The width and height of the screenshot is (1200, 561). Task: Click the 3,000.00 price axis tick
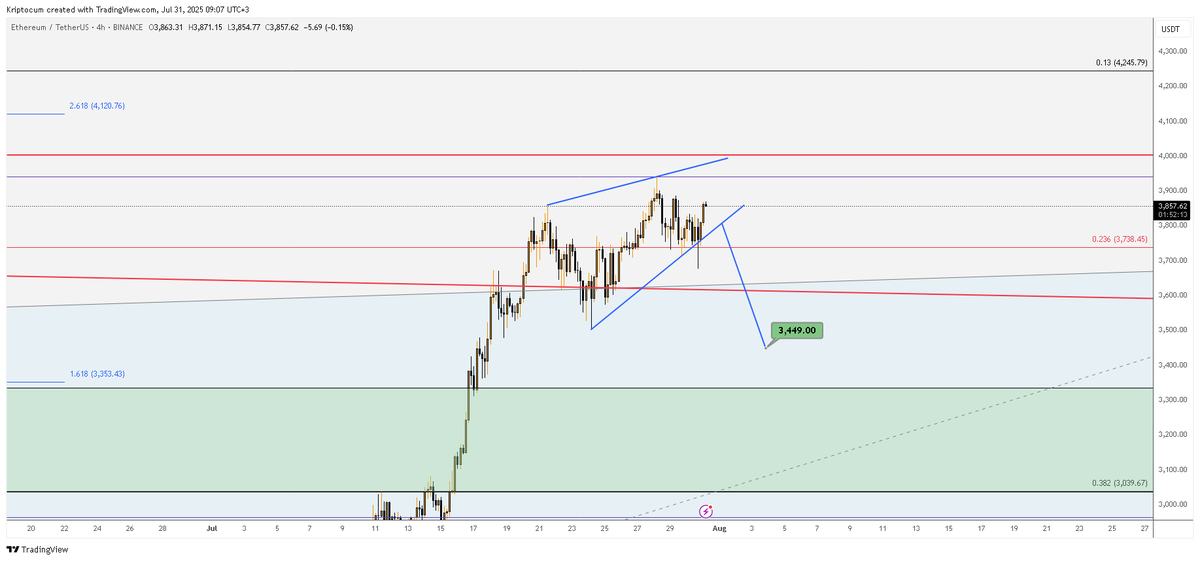point(1172,504)
